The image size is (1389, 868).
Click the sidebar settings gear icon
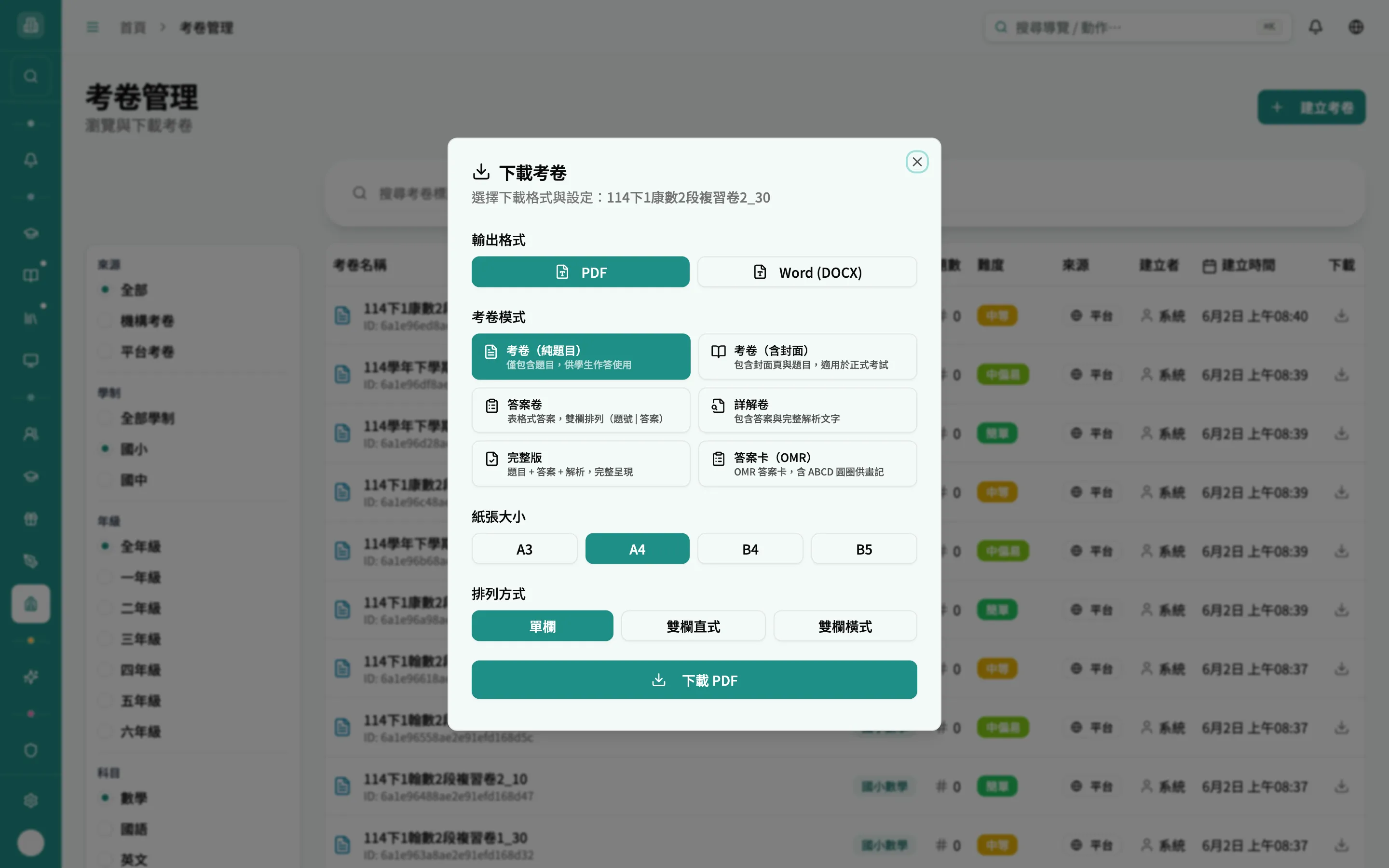point(30,800)
